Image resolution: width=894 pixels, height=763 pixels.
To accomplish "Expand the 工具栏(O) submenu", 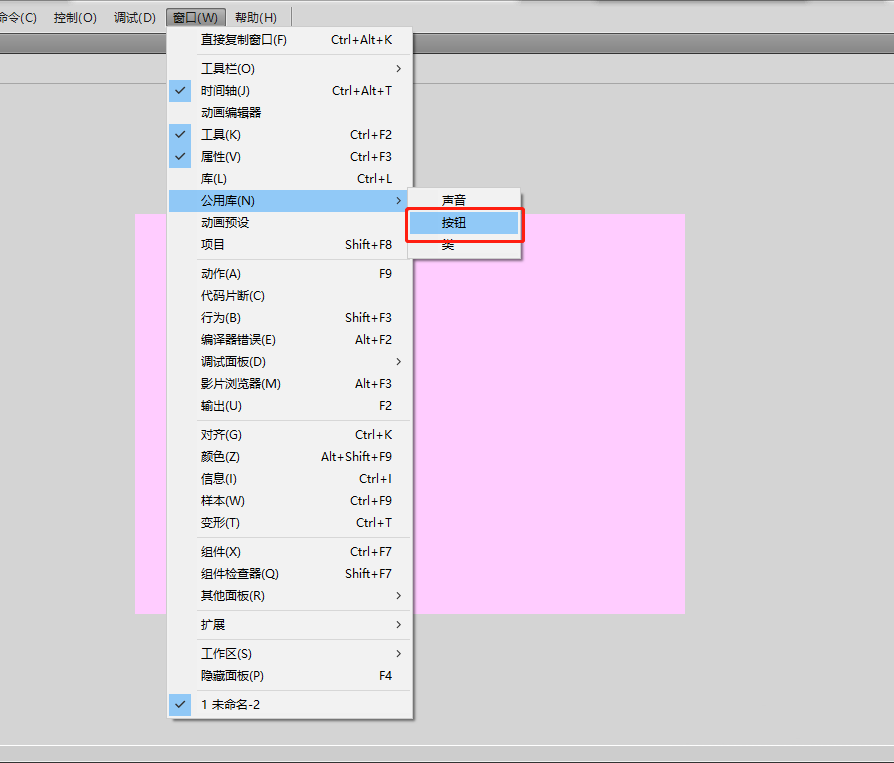I will point(290,69).
